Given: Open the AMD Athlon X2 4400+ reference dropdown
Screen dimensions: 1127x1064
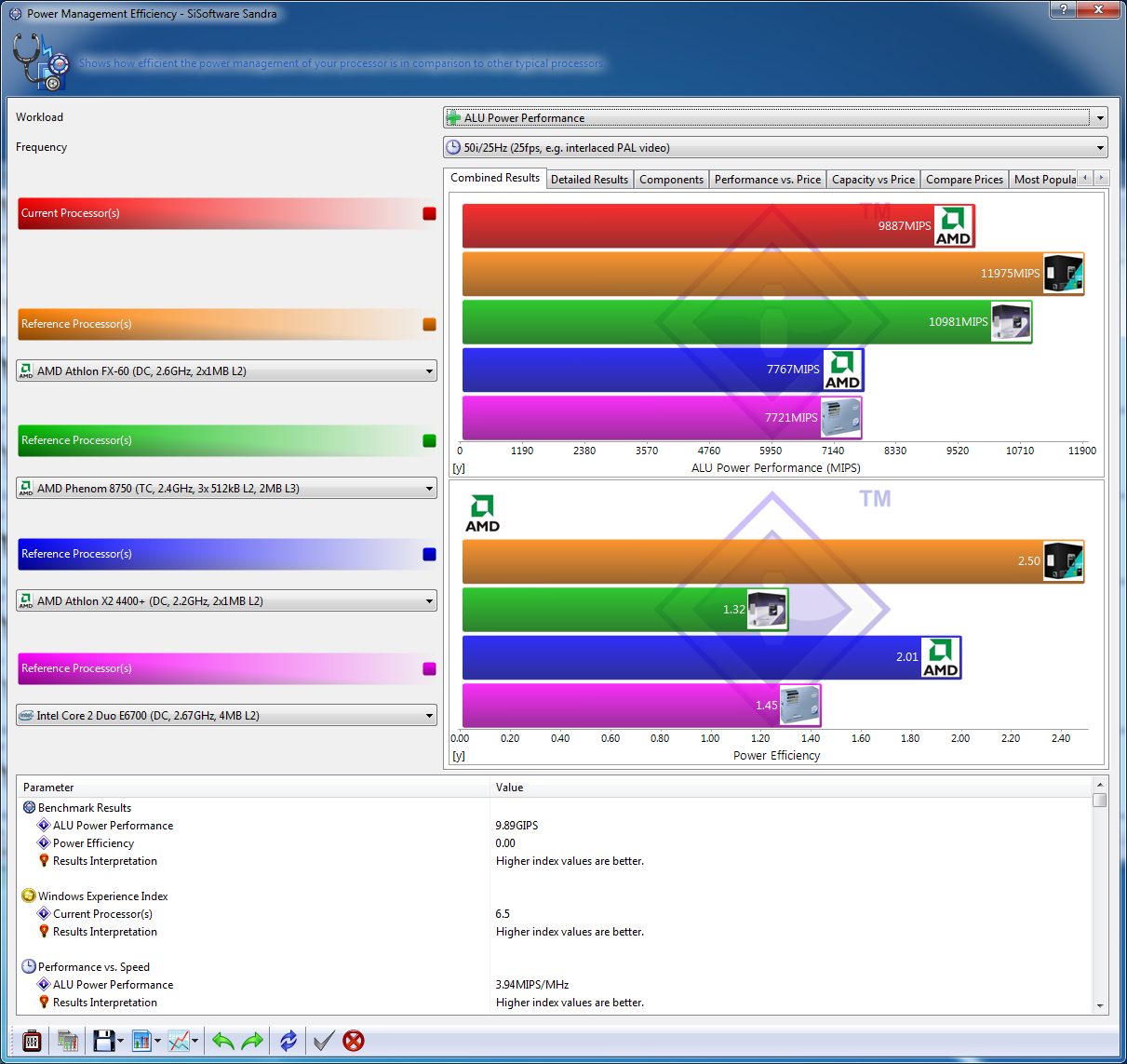Looking at the screenshot, I should coord(226,600).
